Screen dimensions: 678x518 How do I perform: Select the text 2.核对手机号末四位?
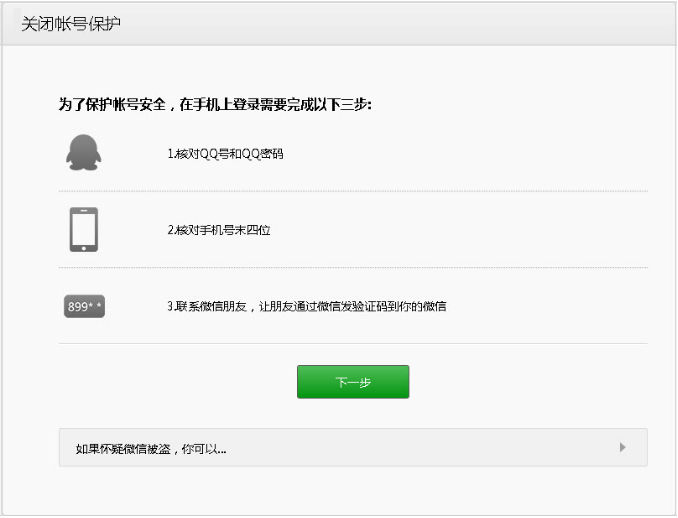pos(219,230)
